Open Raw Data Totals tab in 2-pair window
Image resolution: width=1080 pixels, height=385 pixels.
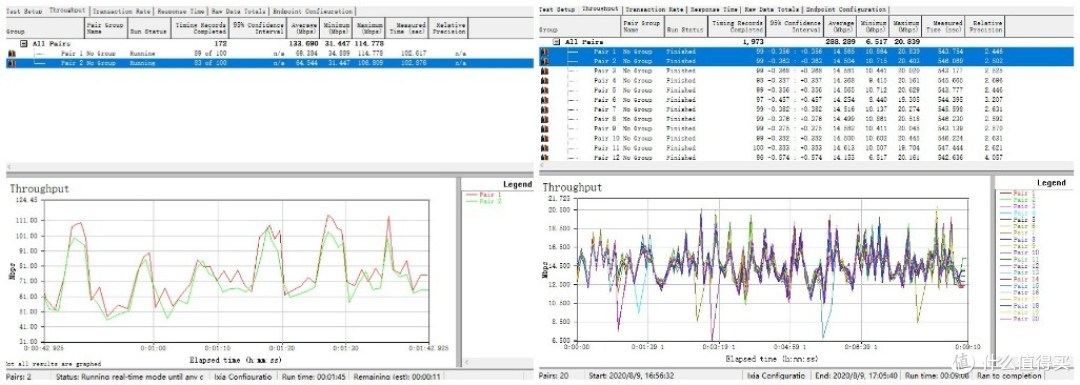238,12
